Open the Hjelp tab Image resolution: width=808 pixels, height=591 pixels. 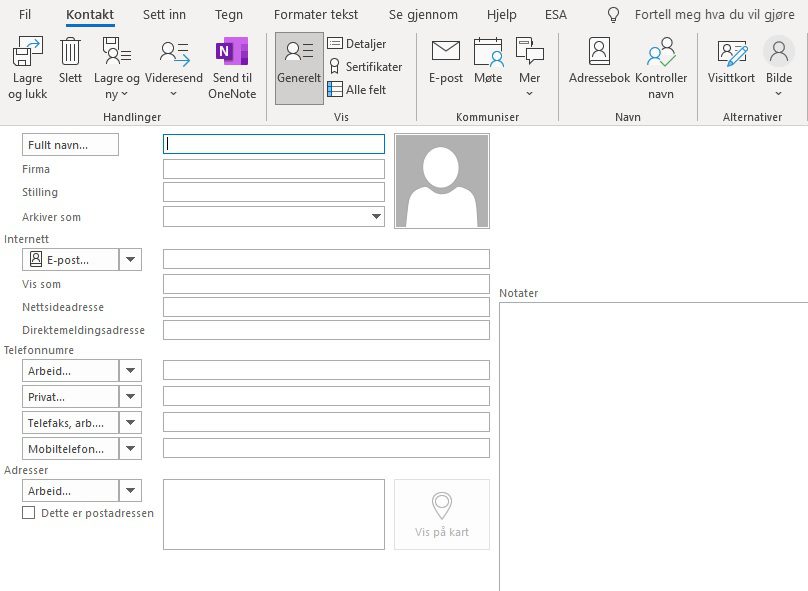[501, 14]
